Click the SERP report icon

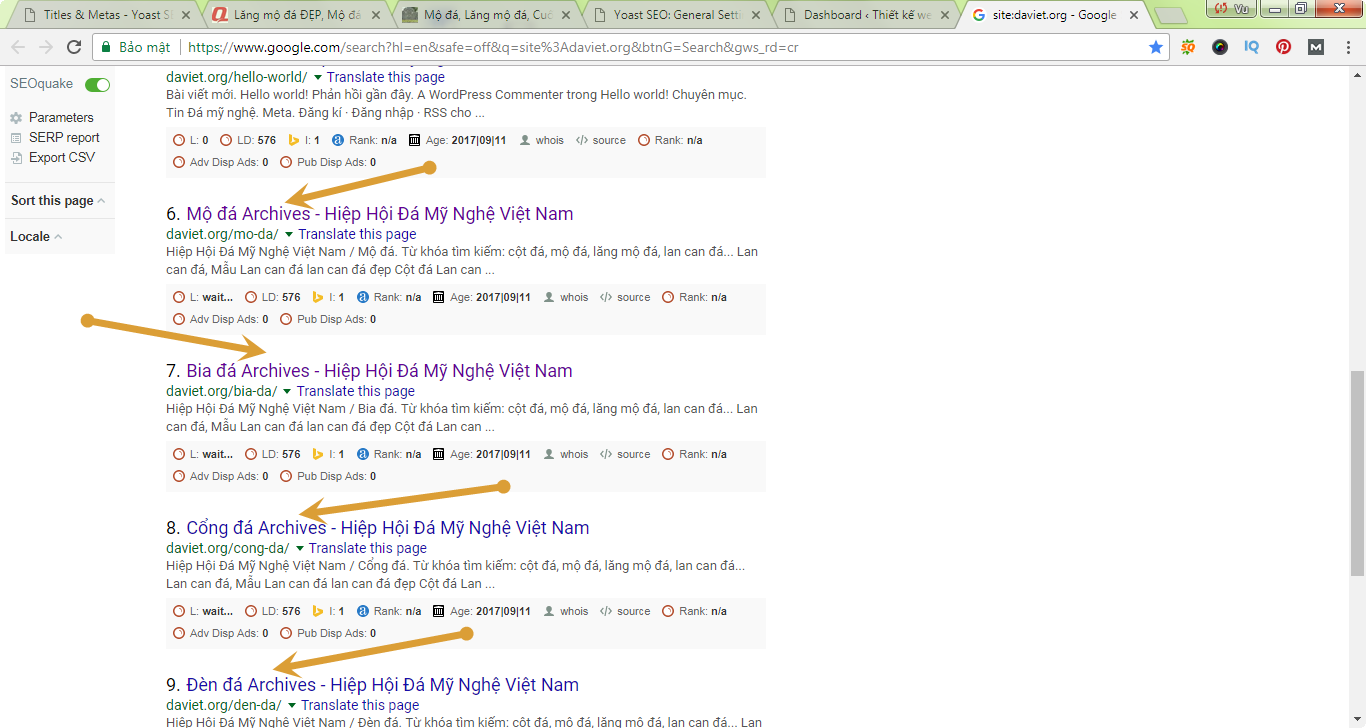[x=16, y=138]
